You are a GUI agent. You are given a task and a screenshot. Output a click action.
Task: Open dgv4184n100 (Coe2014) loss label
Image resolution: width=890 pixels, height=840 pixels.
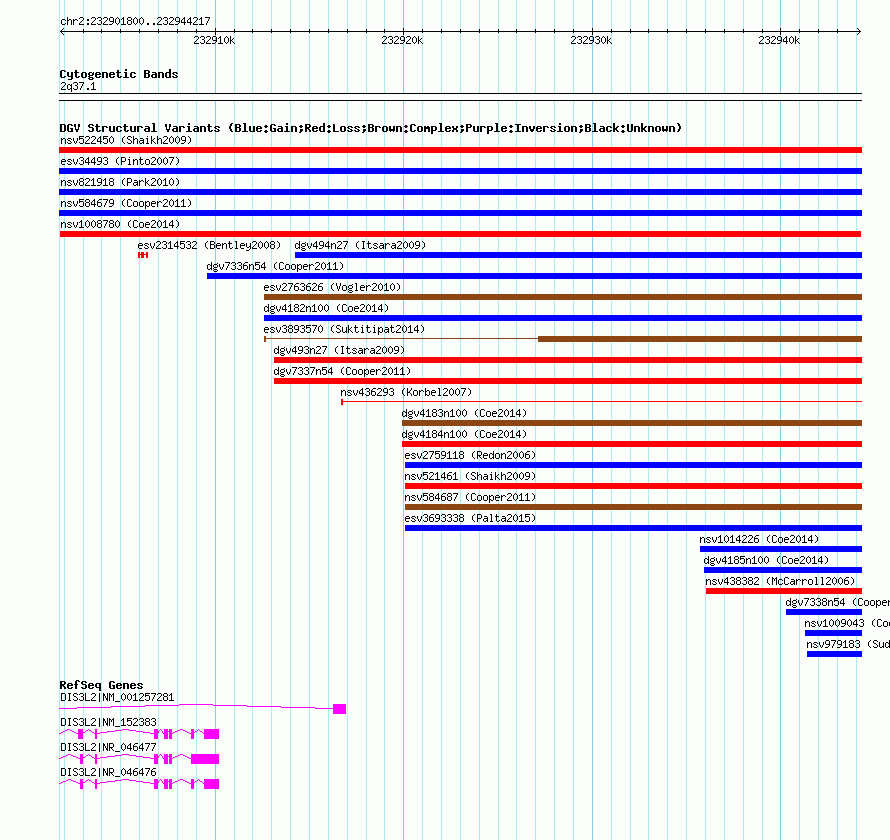tap(464, 434)
